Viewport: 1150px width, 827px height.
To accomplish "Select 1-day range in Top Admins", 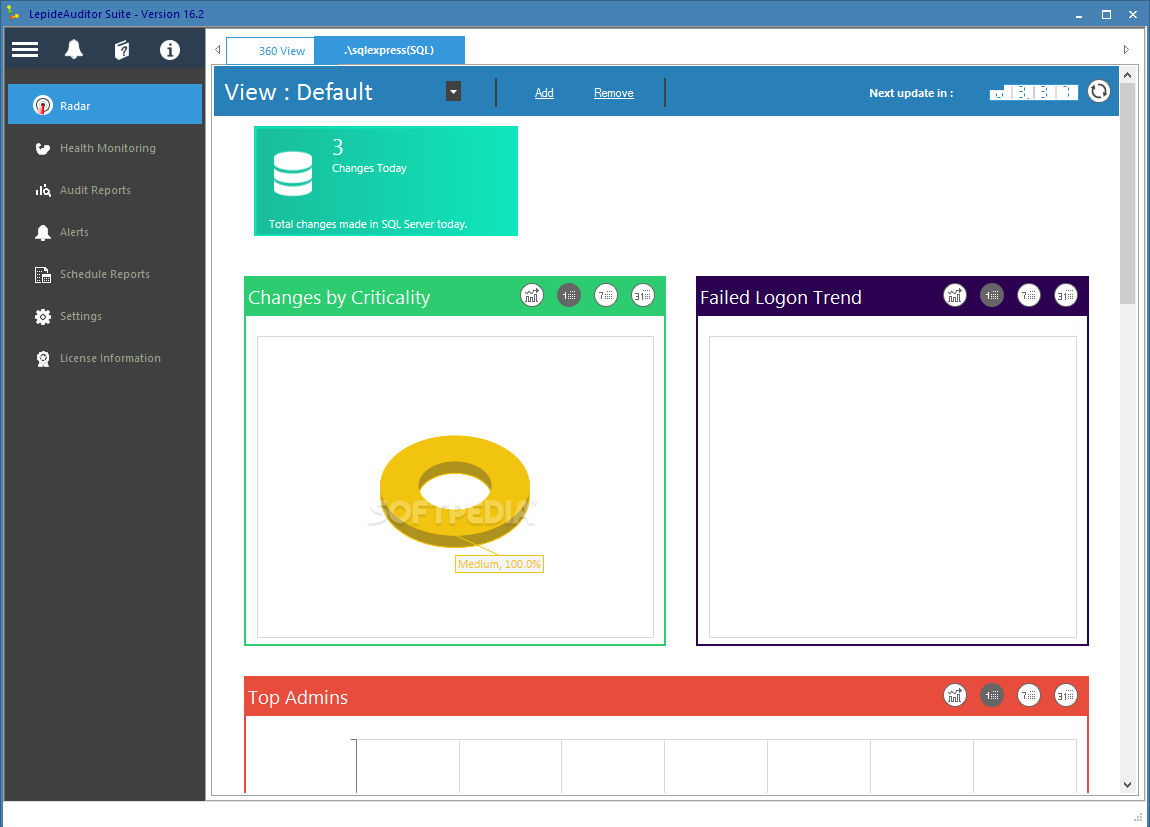I will coord(992,695).
